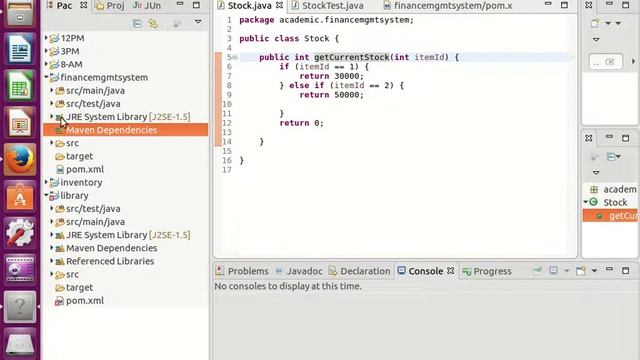640x360 pixels.
Task: Close the Console tab via its X
Action: 451,271
